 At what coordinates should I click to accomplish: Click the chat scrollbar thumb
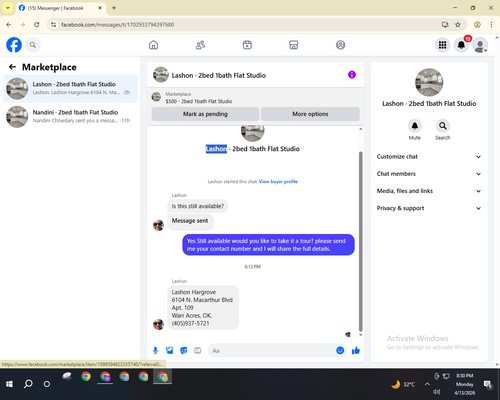point(360,242)
